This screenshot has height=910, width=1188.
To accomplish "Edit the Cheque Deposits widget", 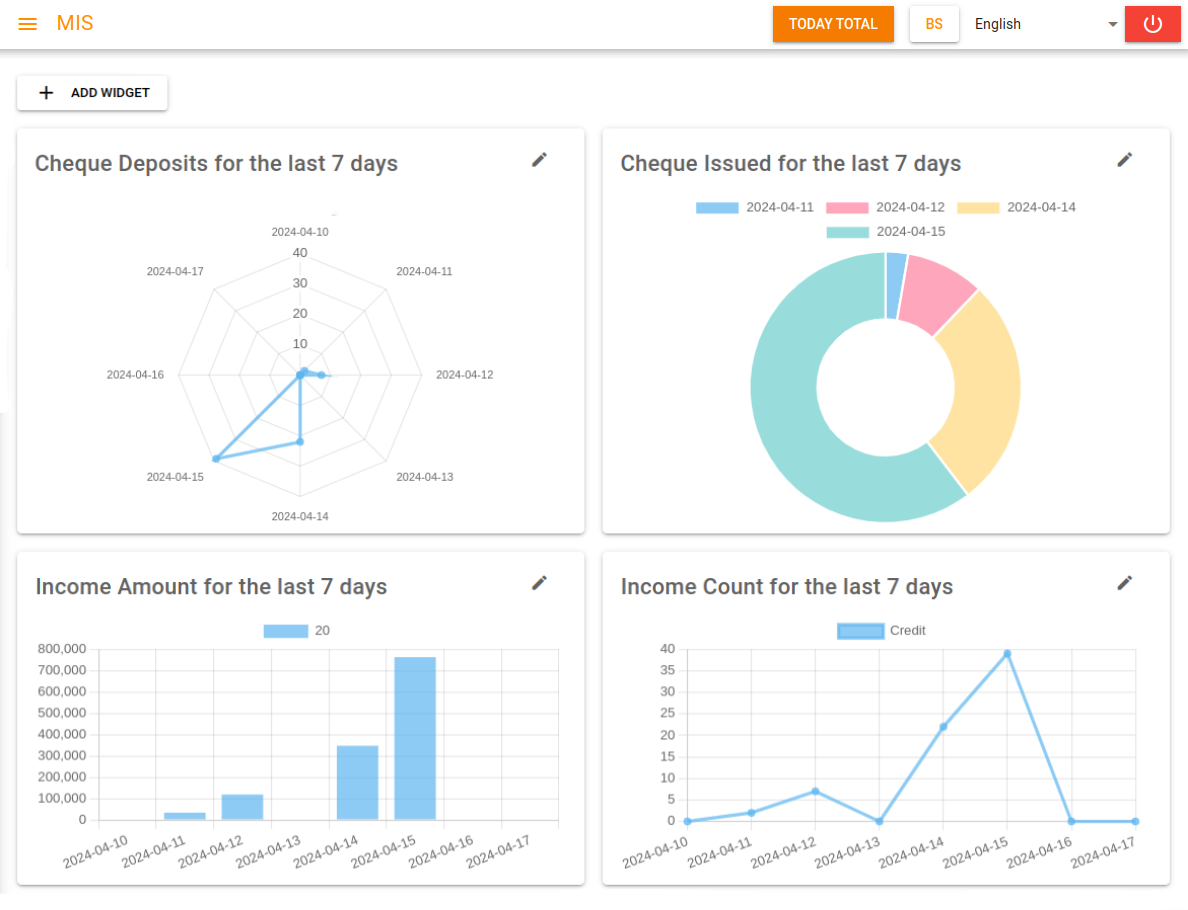I will tap(539, 160).
